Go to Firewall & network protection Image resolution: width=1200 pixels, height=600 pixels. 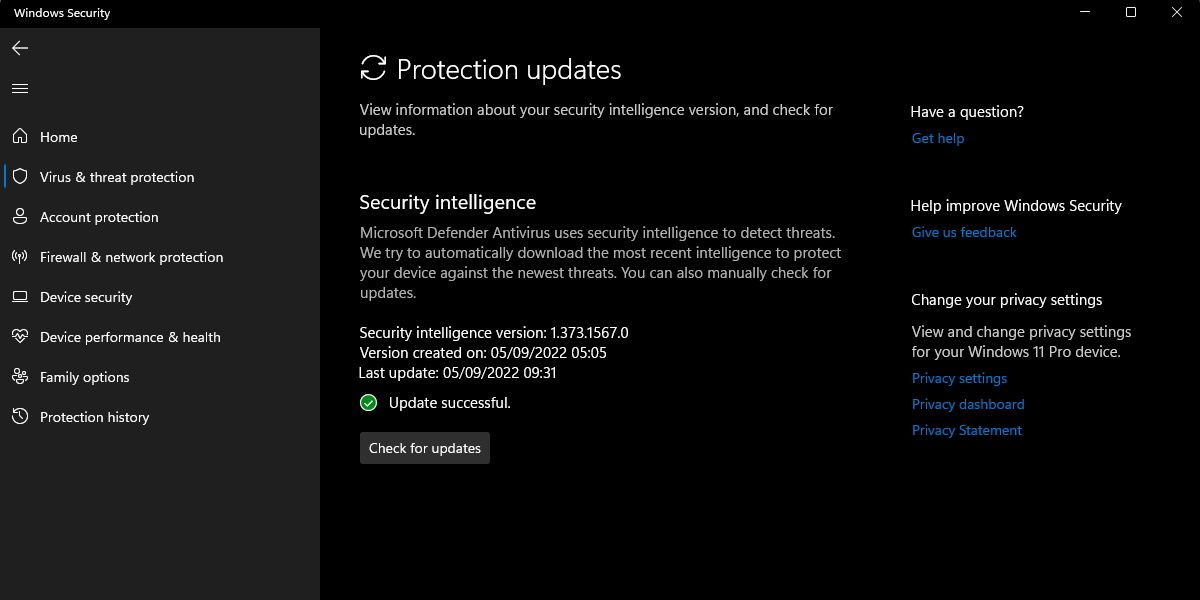[x=131, y=257]
